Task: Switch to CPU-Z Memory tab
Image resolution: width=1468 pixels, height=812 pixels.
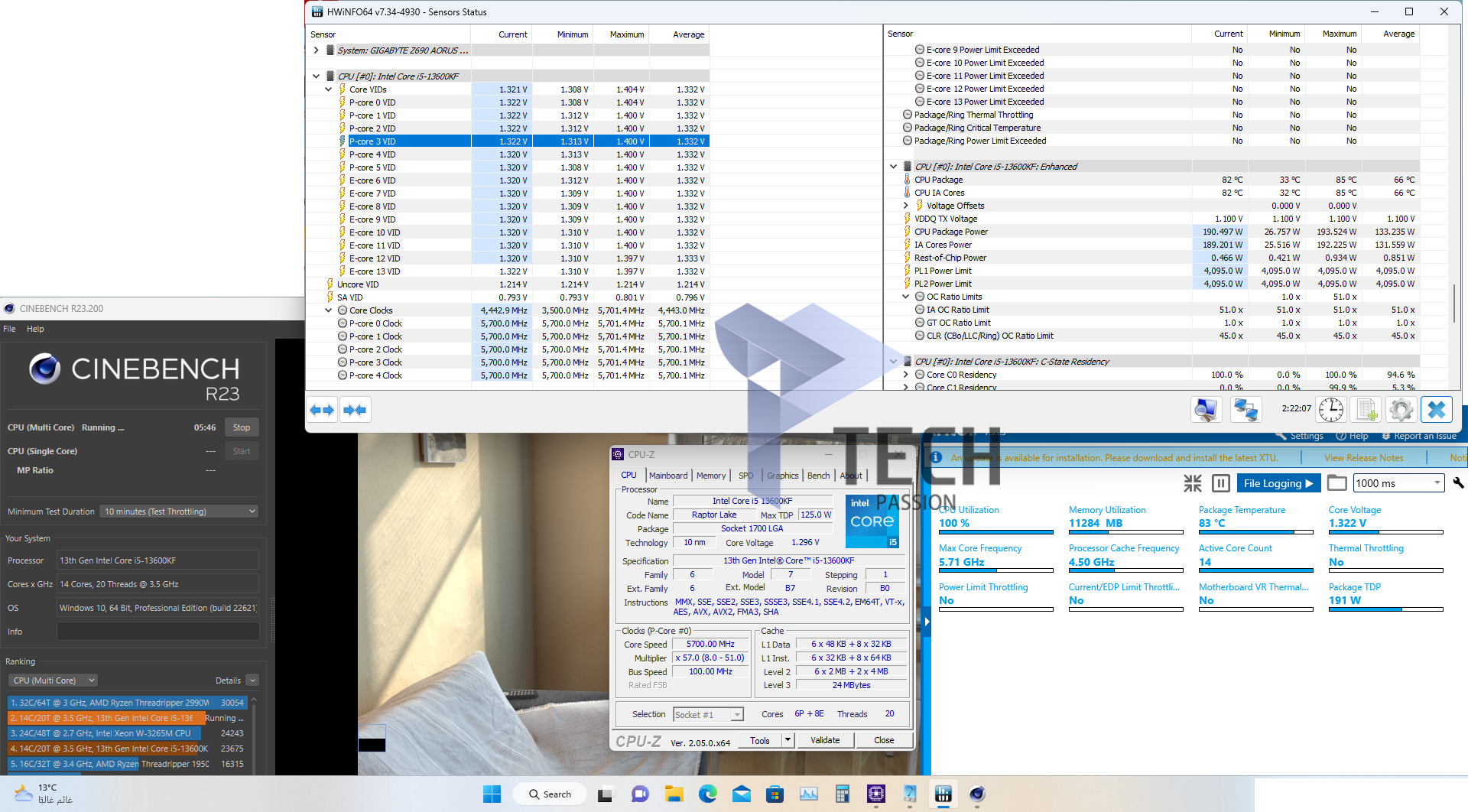Action: pyautogui.click(x=710, y=476)
